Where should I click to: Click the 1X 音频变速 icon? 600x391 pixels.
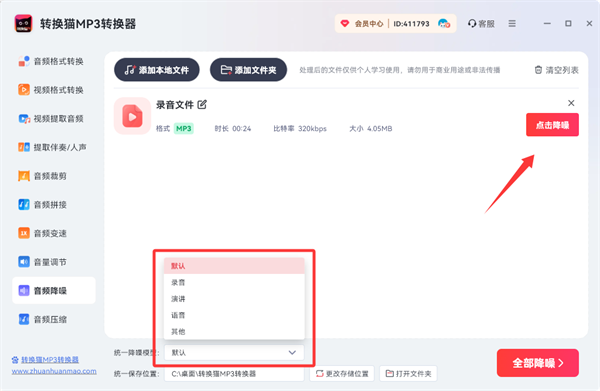pos(24,233)
